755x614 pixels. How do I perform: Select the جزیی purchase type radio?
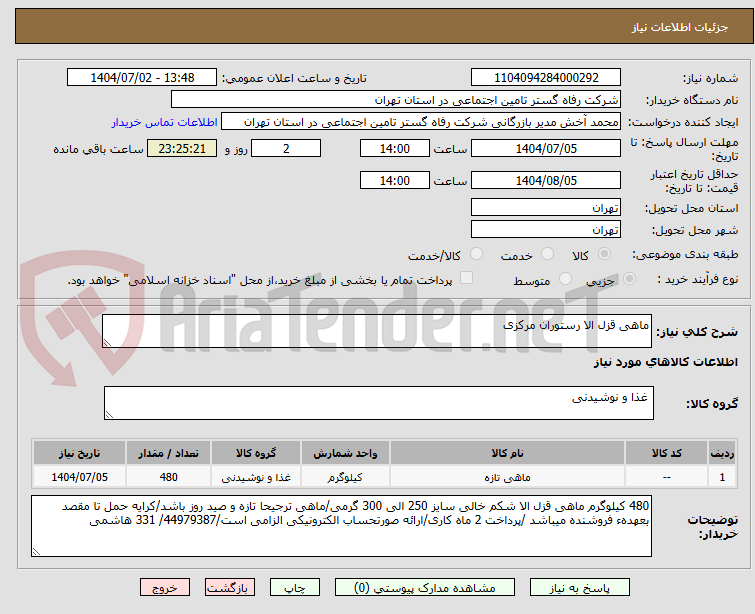pos(629,279)
